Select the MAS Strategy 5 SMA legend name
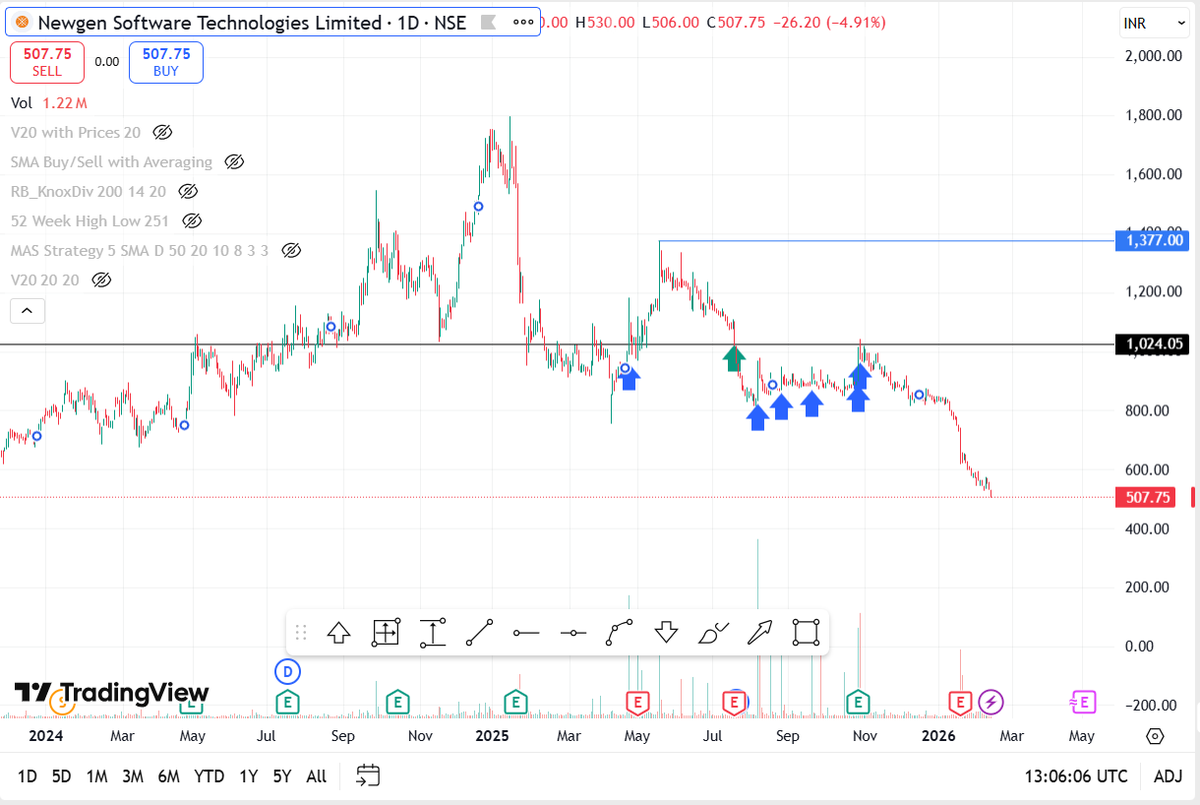The width and height of the screenshot is (1200, 805). (140, 250)
